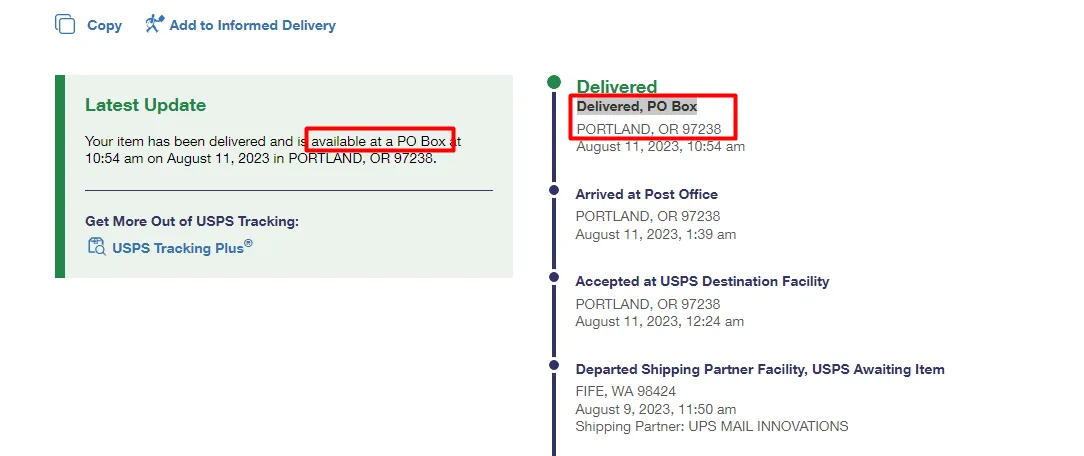Click the Copy icon

tap(65, 24)
